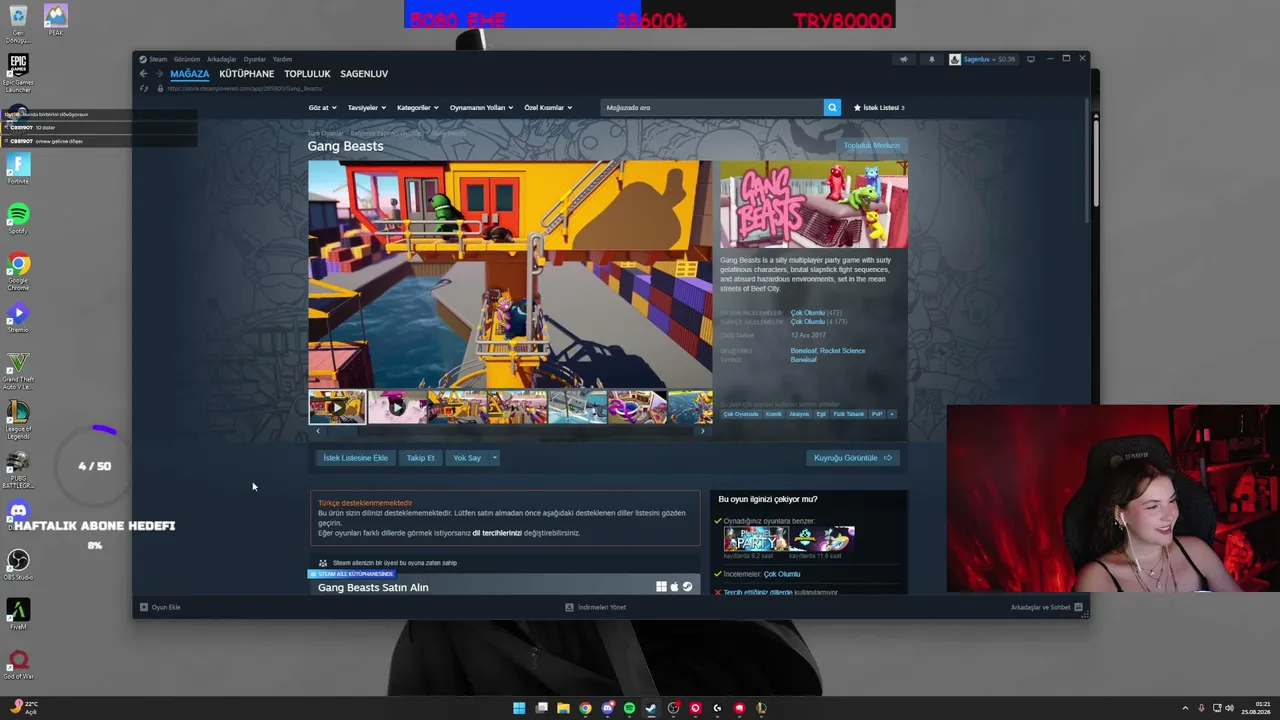This screenshot has width=1280, height=720.
Task: Click the Steam icon in the taskbar
Action: [x=651, y=708]
